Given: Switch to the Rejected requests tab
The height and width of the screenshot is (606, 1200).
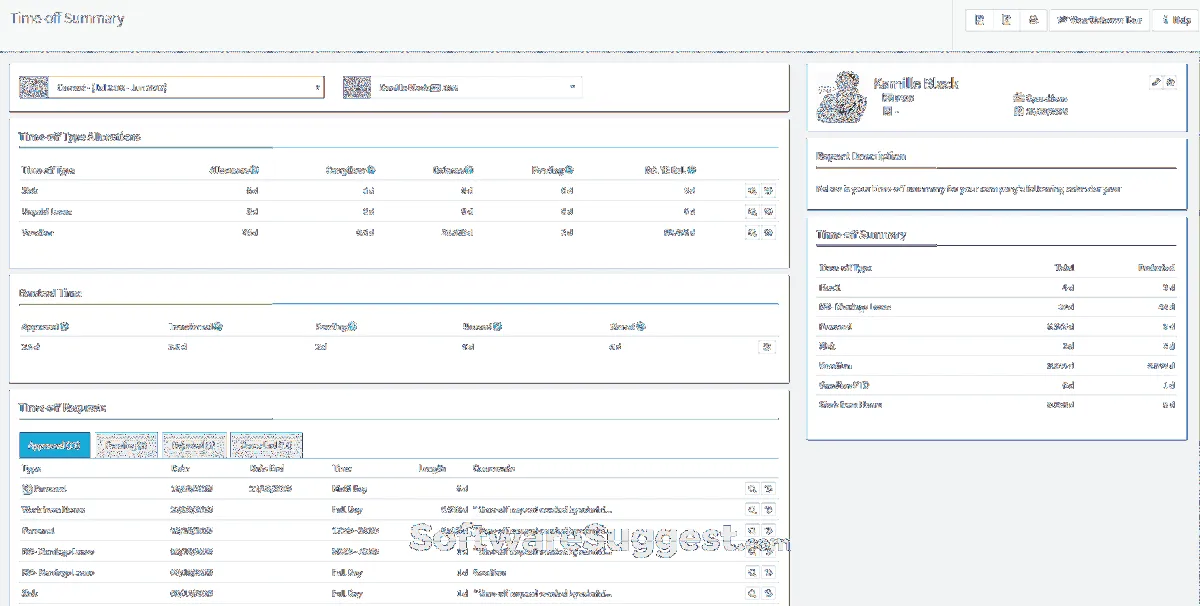Looking at the screenshot, I should coord(194,445).
